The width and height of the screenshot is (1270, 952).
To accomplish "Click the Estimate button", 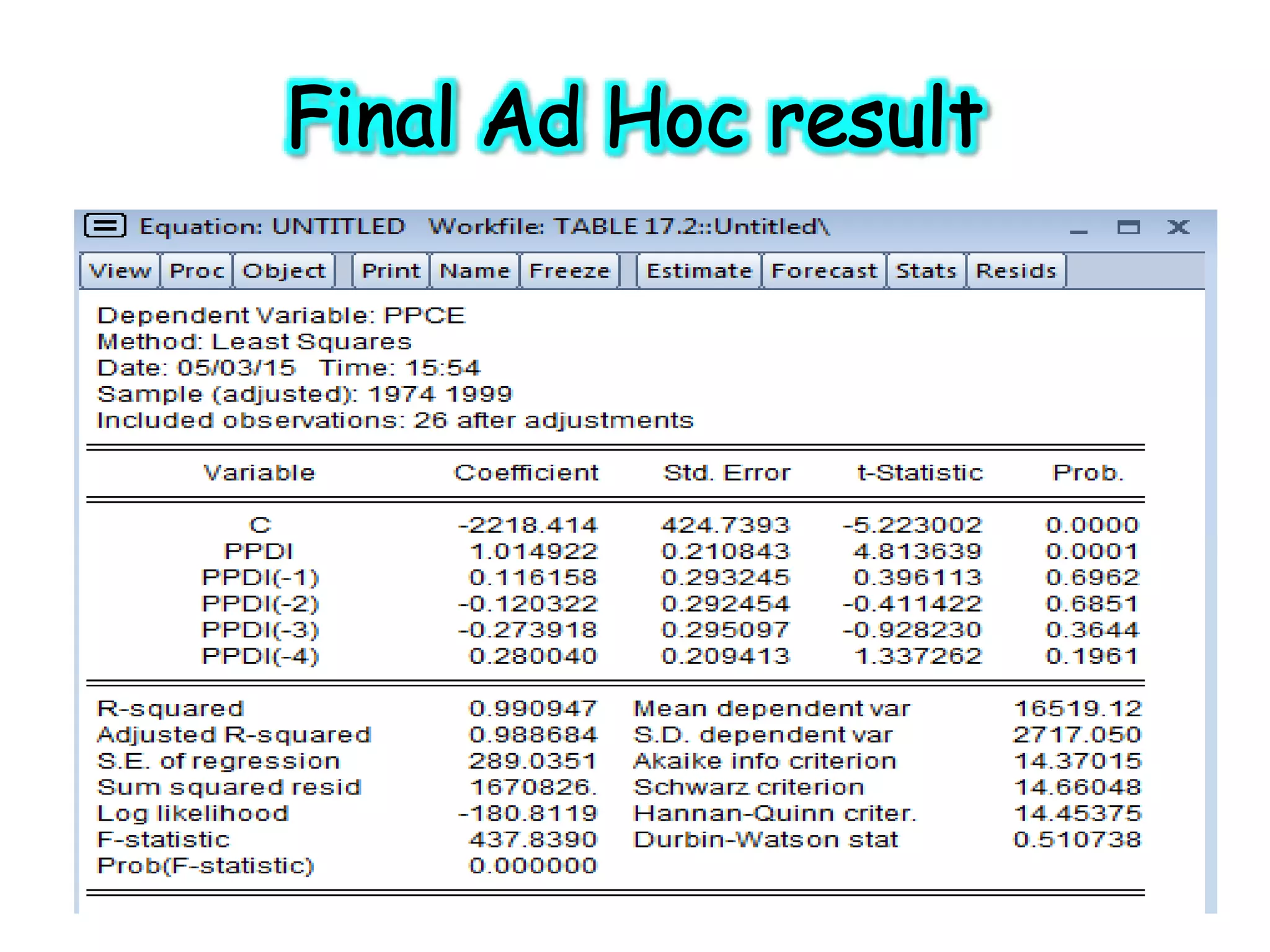I will point(699,271).
